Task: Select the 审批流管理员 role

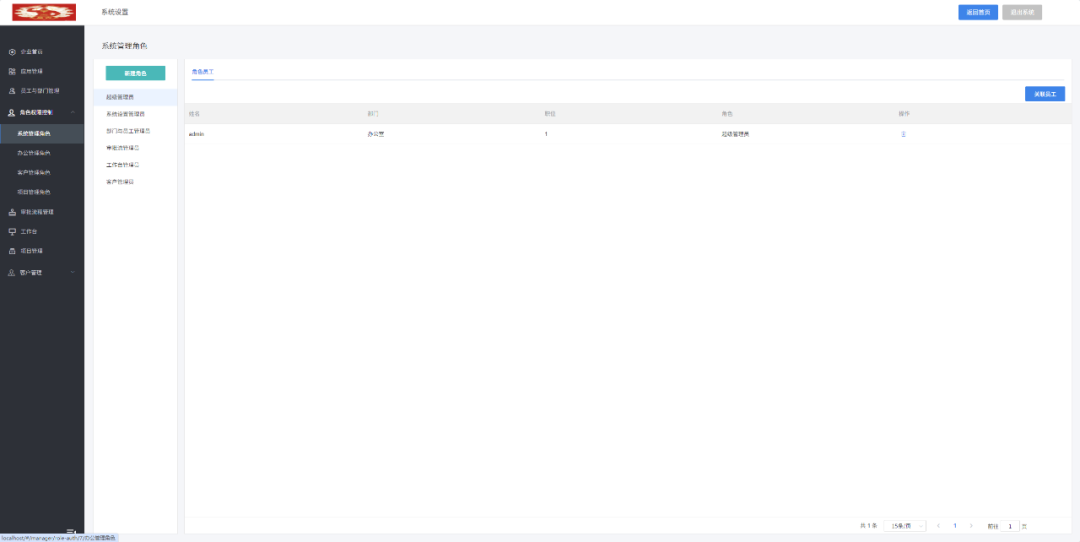Action: tap(135, 147)
